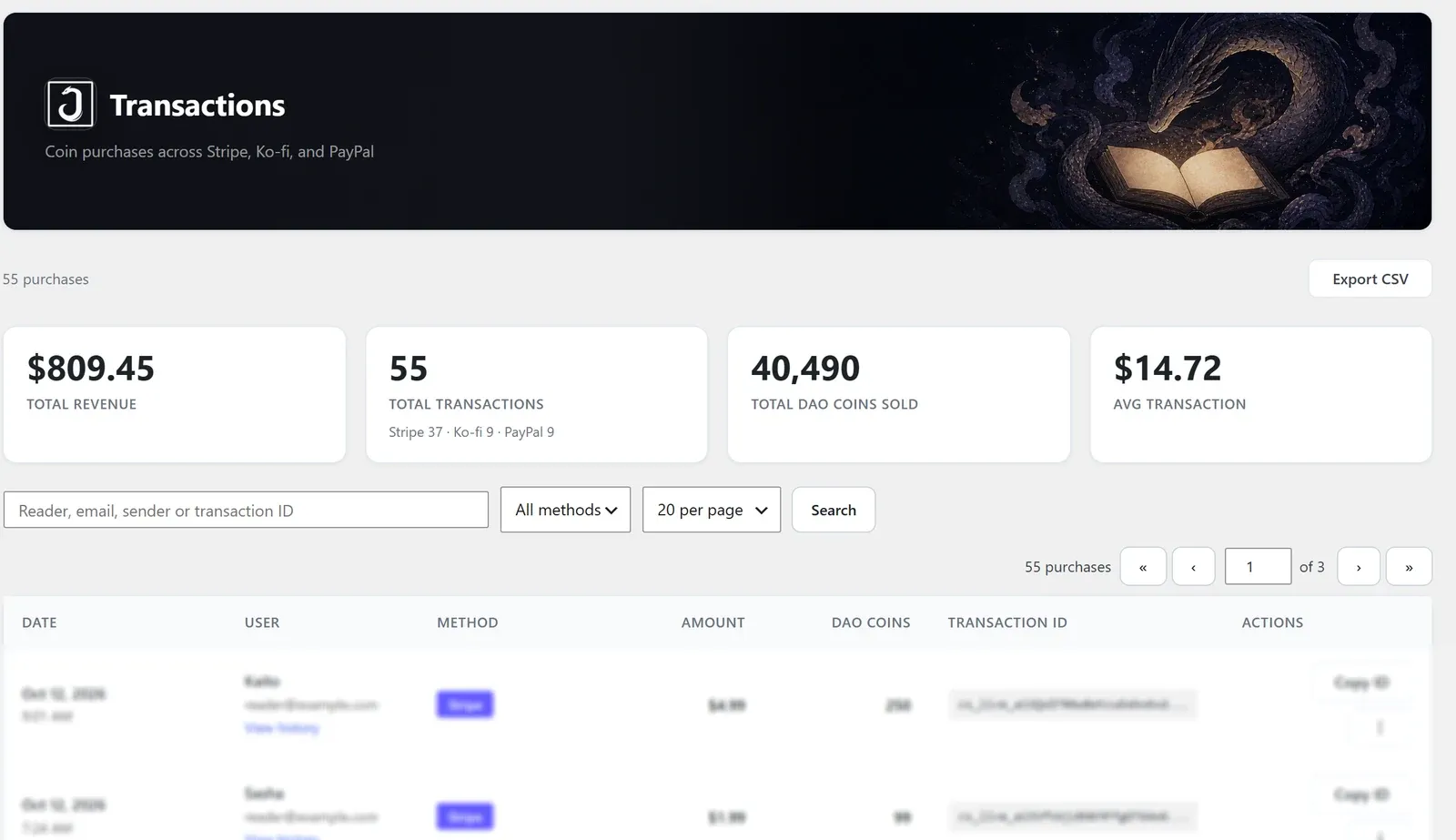Go to the previous page

[1193, 566]
